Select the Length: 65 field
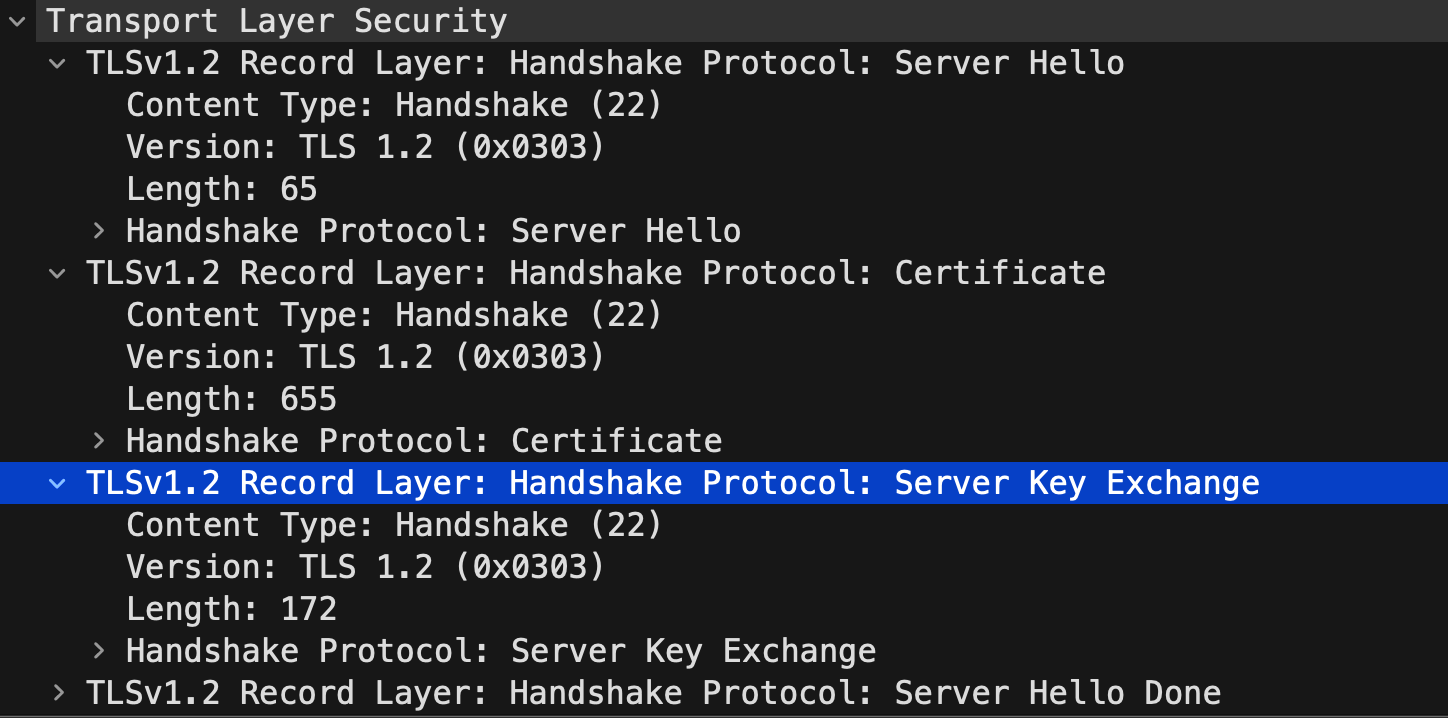Image resolution: width=1448 pixels, height=718 pixels. (x=221, y=189)
